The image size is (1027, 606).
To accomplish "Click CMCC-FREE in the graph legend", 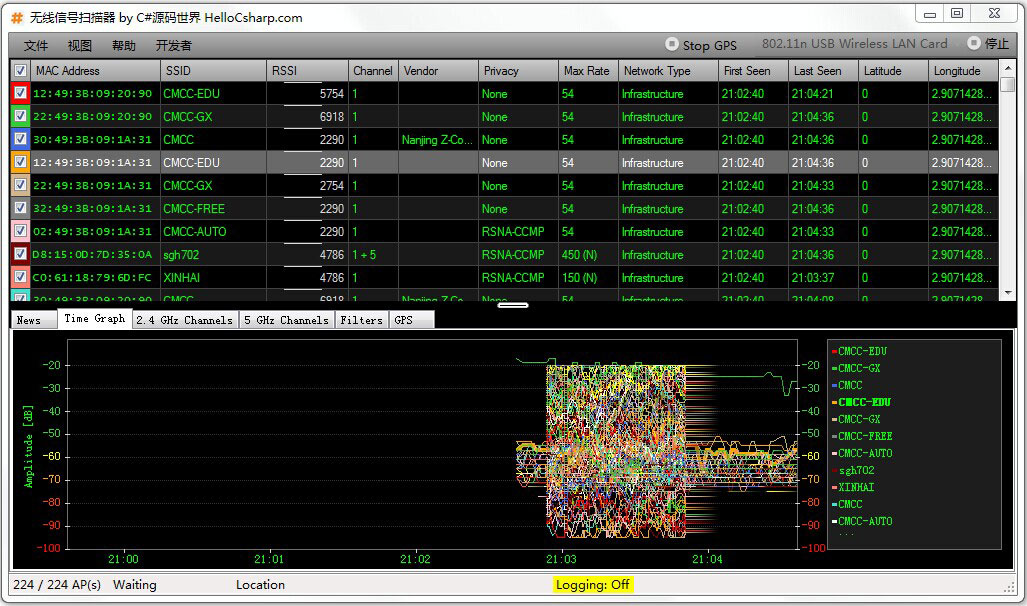I will tap(865, 436).
